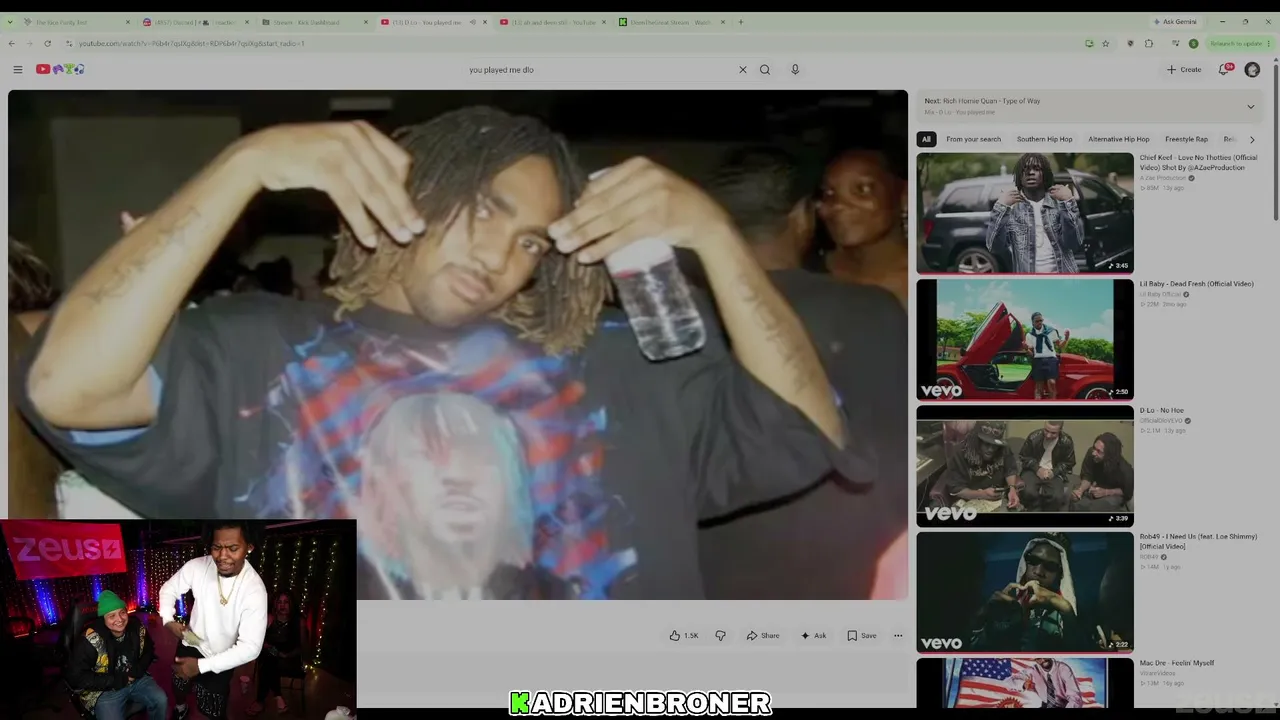Start voice search with the microphone
1280x720 pixels.
(x=795, y=69)
